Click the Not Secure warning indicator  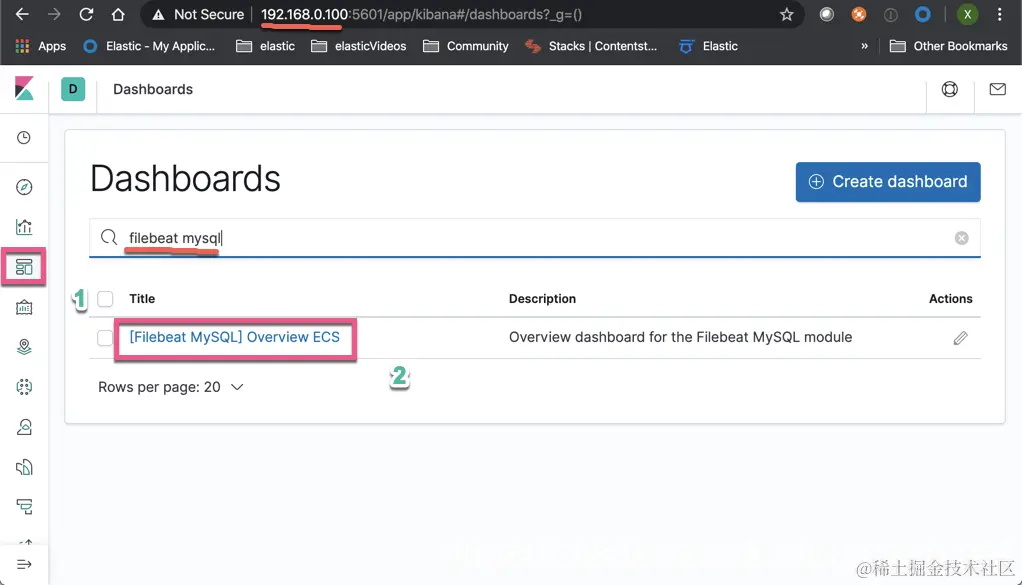pos(199,14)
